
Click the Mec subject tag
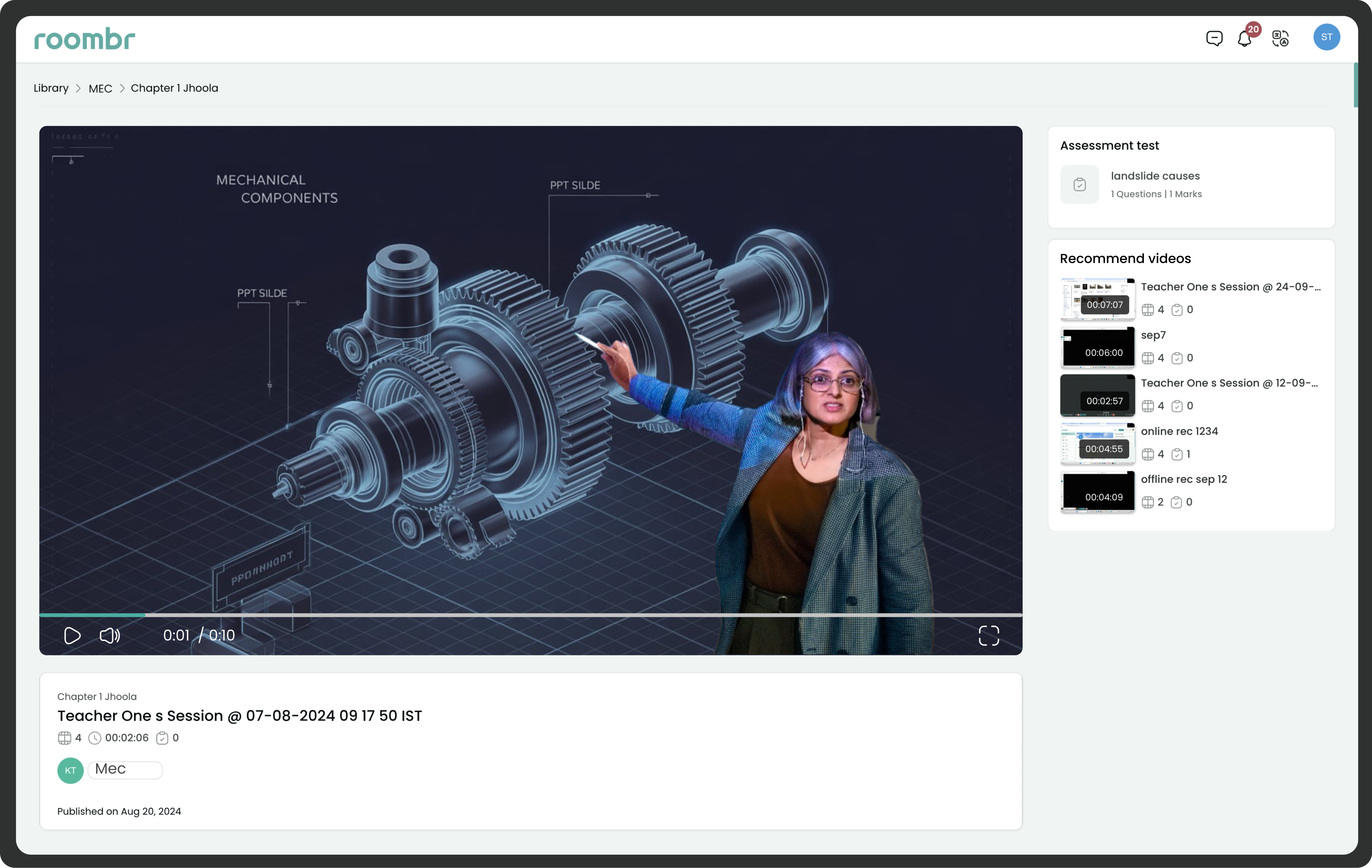pyautogui.click(x=125, y=770)
